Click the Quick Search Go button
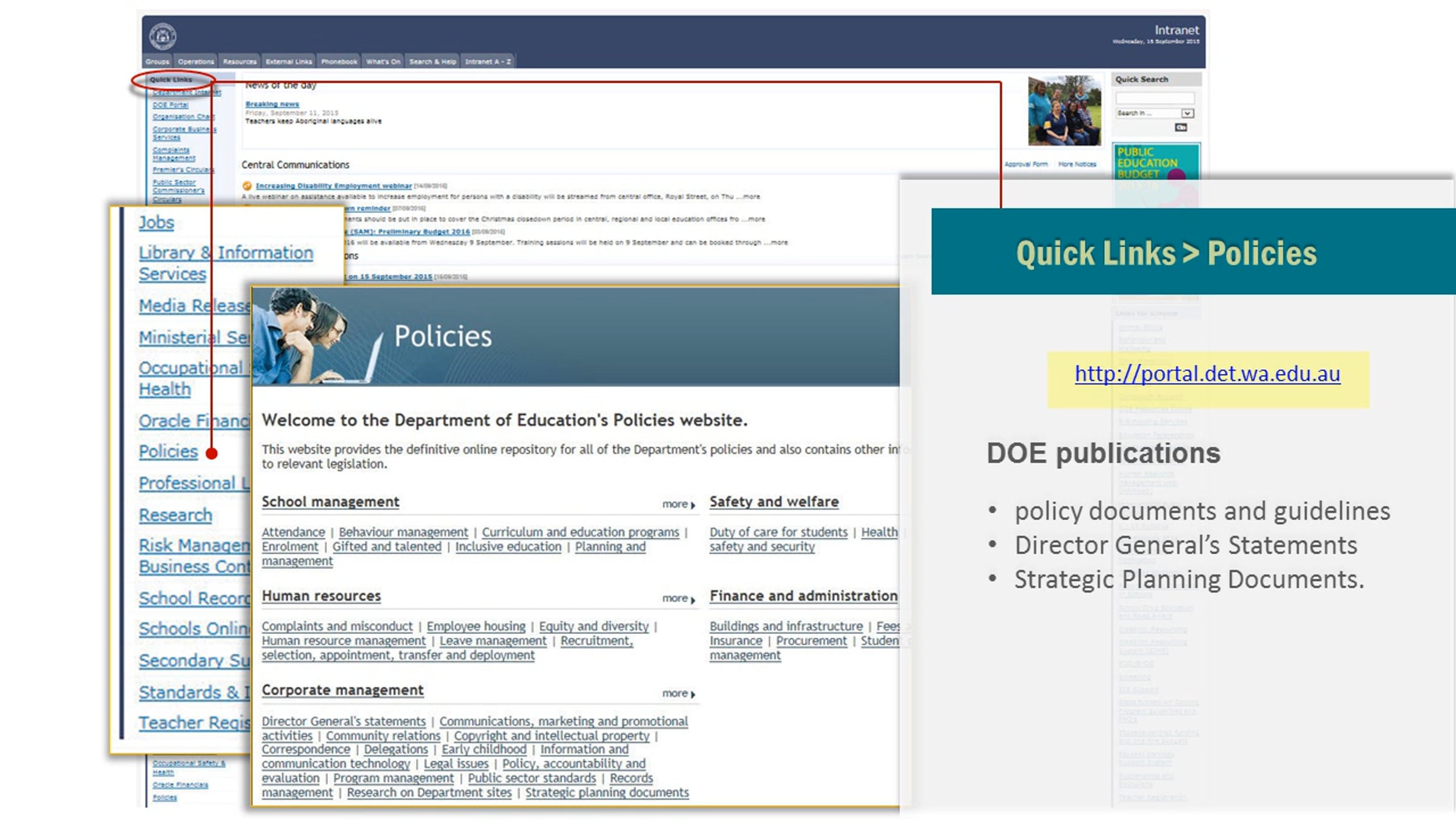 1181,127
